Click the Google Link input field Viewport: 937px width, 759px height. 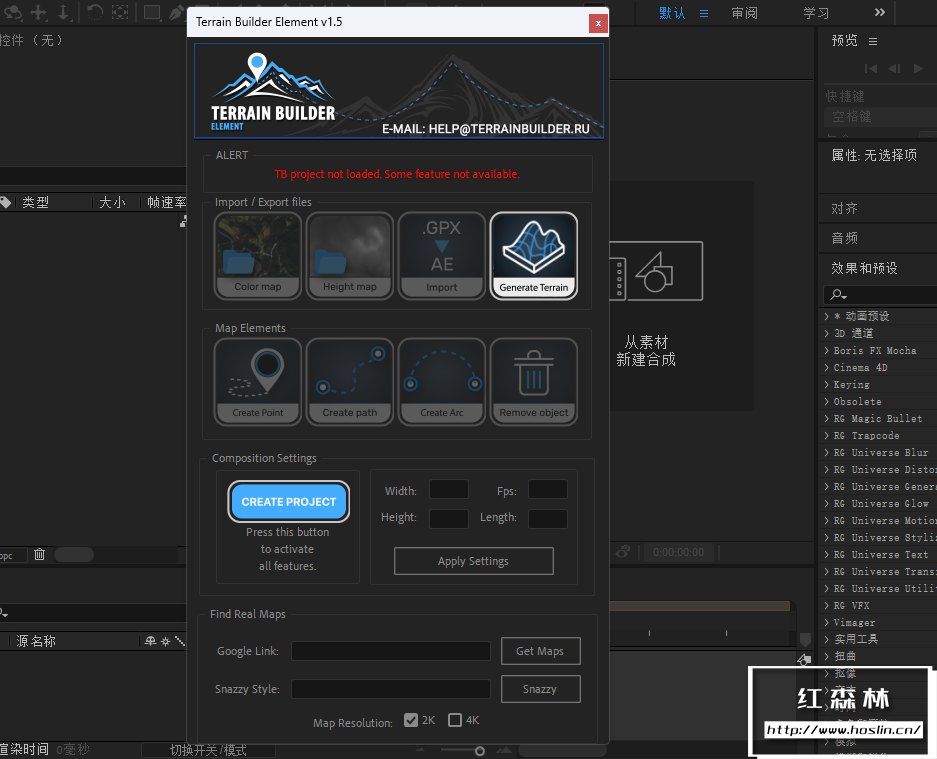coord(391,651)
